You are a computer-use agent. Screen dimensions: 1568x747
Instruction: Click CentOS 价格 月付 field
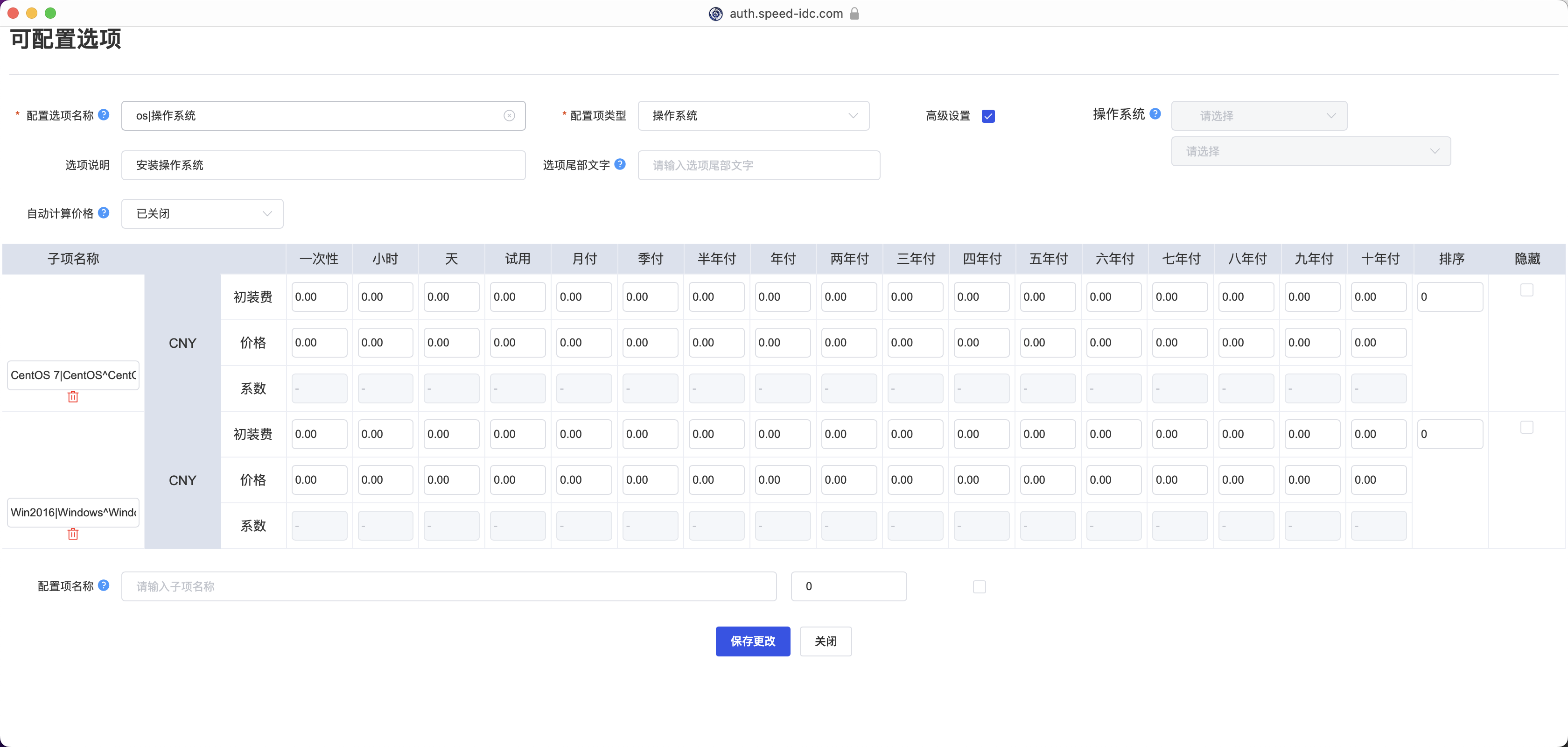point(584,343)
